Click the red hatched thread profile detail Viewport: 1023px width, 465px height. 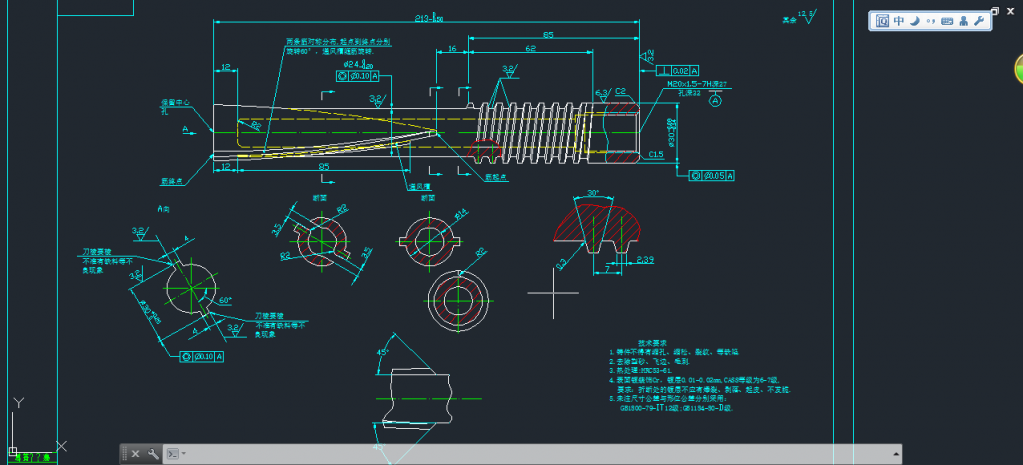click(594, 227)
